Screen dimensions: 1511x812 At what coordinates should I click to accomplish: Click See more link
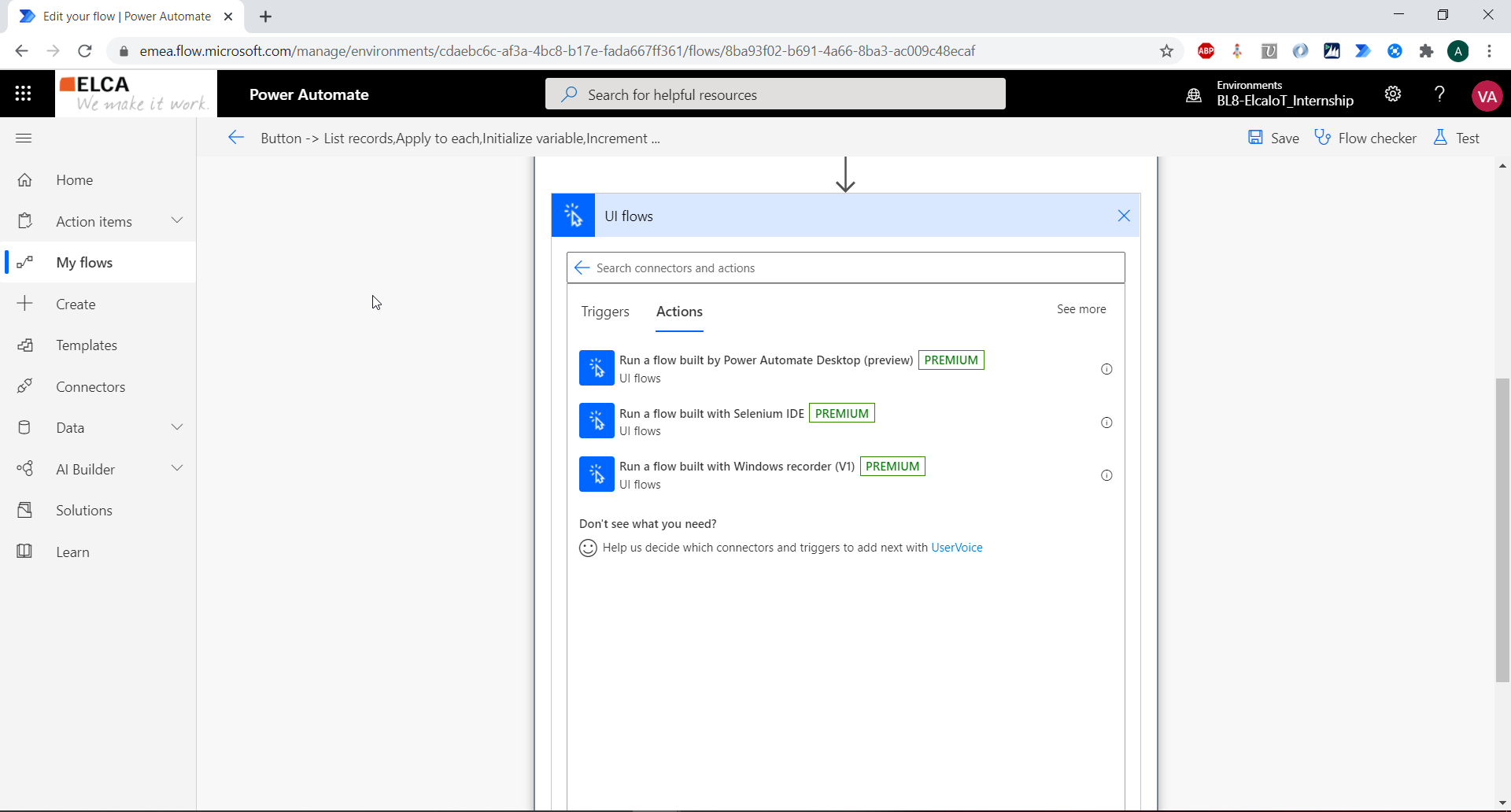click(x=1081, y=309)
